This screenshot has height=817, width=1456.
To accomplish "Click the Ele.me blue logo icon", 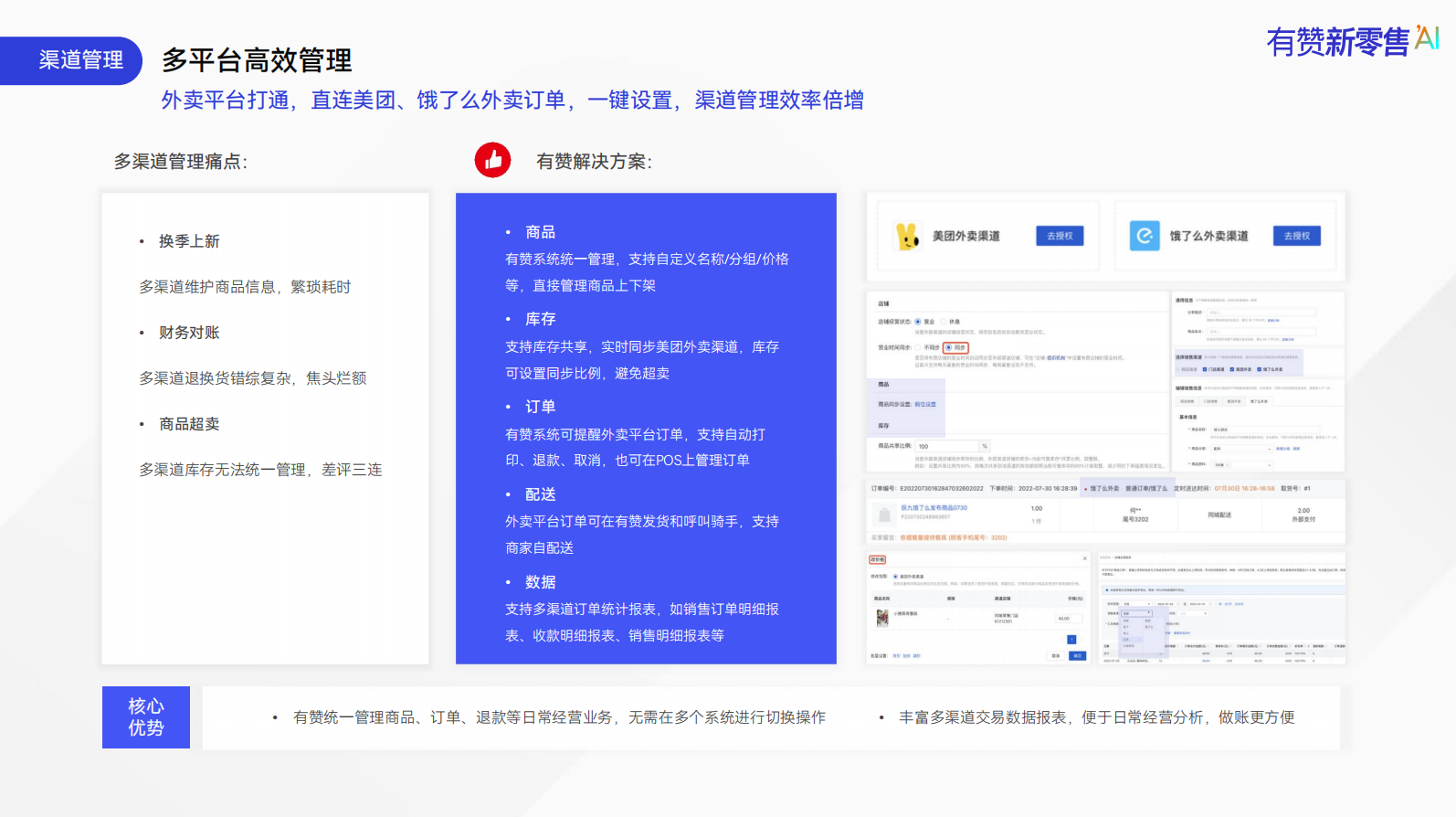I will pyautogui.click(x=1144, y=236).
